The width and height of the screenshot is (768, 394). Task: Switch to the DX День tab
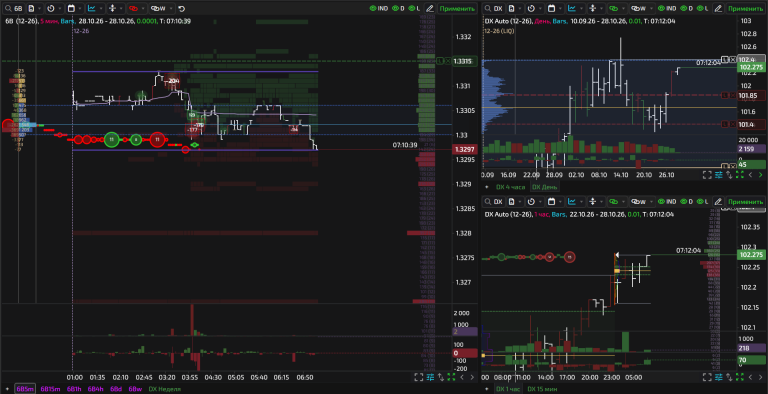click(545, 187)
